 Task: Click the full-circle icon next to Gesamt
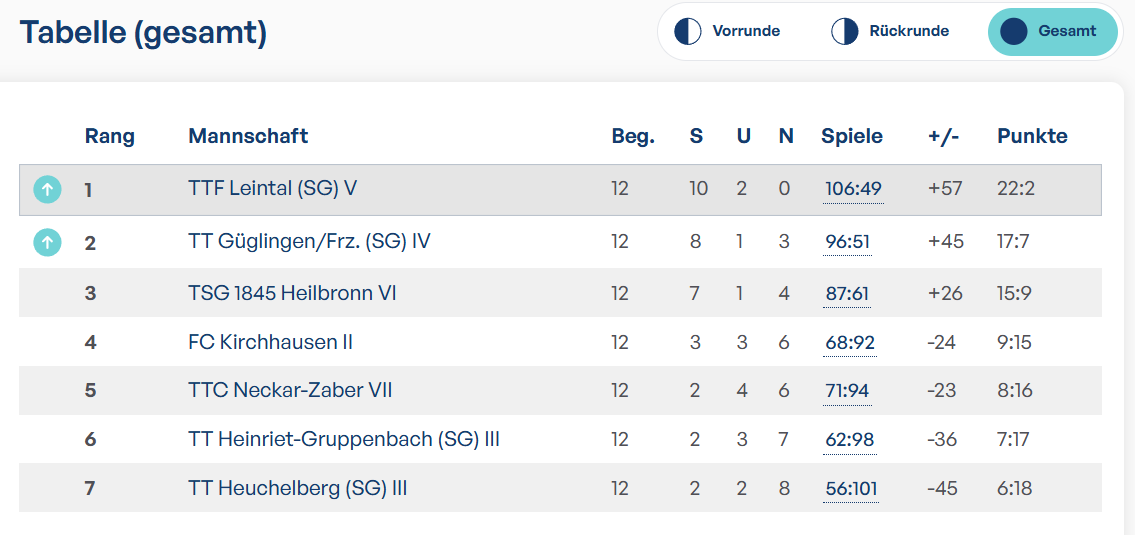(1013, 32)
